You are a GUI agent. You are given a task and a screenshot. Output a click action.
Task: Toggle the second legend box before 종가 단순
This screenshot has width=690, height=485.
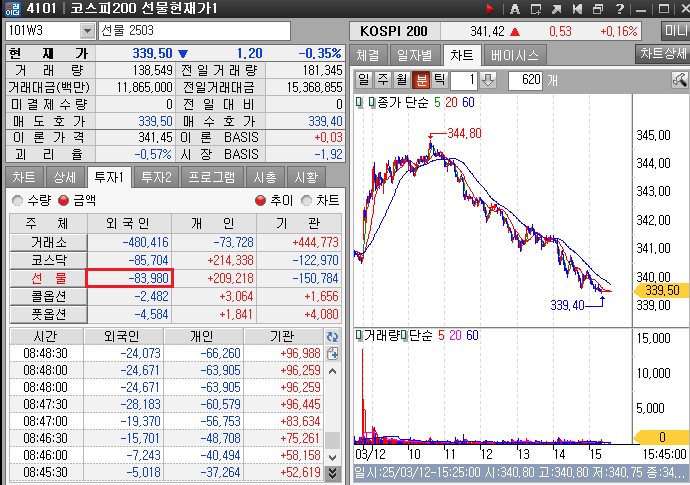372,103
